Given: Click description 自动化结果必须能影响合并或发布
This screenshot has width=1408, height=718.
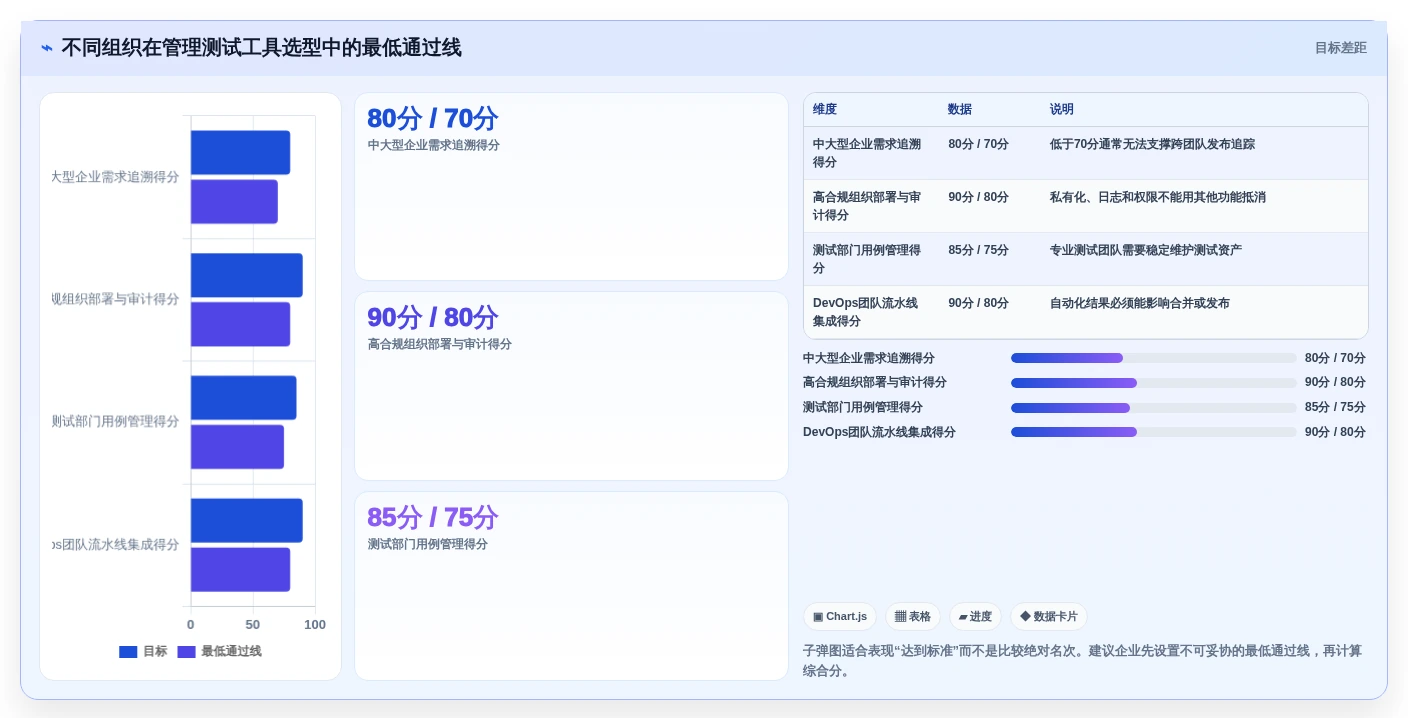Looking at the screenshot, I should 1140,303.
